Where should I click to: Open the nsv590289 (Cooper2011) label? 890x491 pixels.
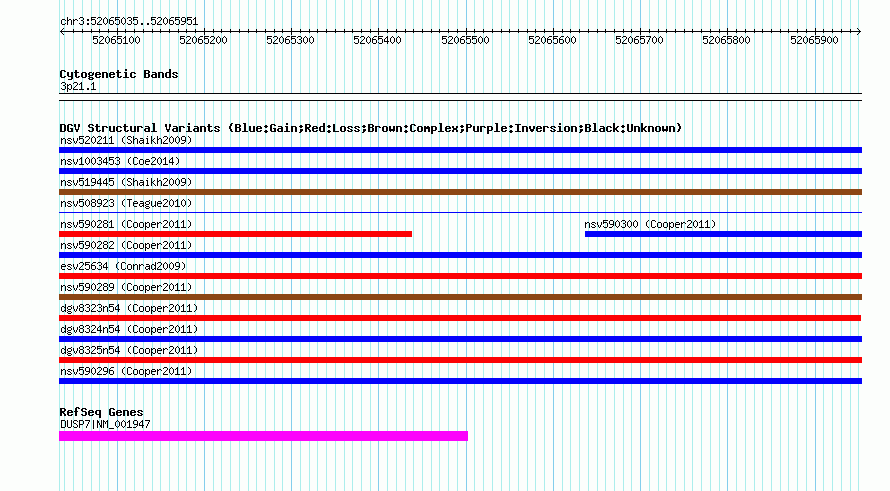pos(126,287)
